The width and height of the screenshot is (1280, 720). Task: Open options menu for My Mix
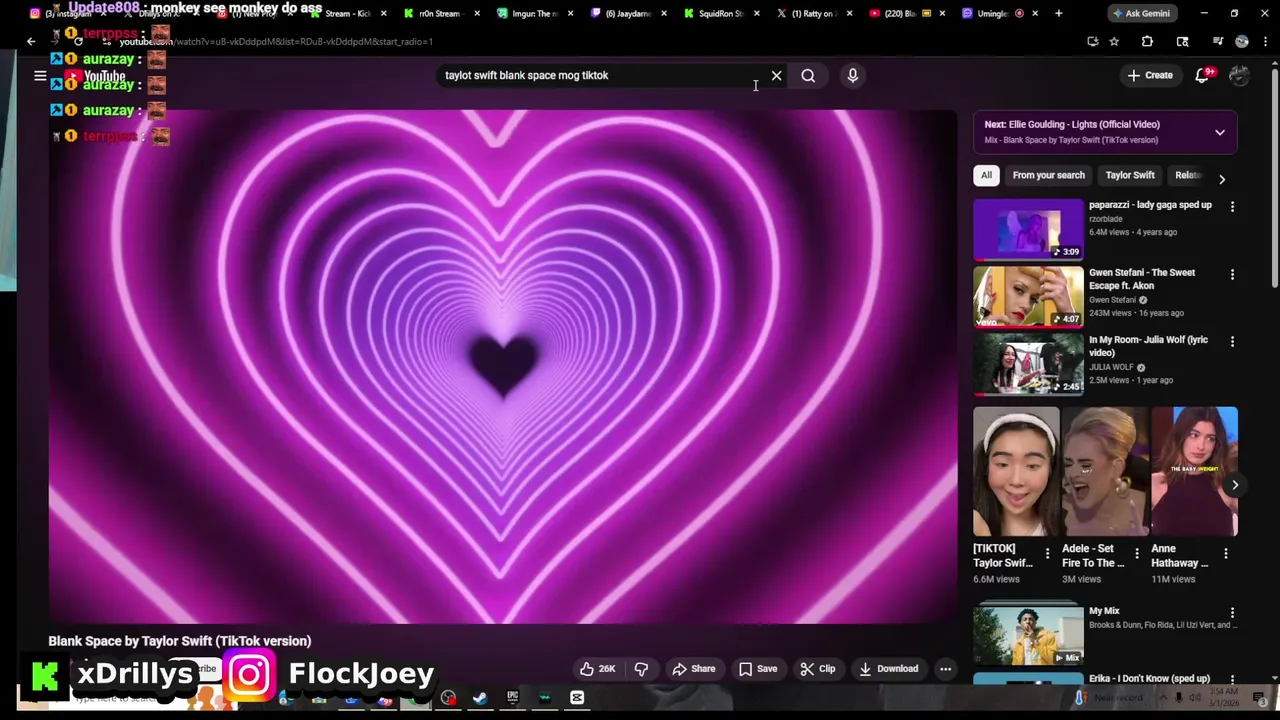1232,612
